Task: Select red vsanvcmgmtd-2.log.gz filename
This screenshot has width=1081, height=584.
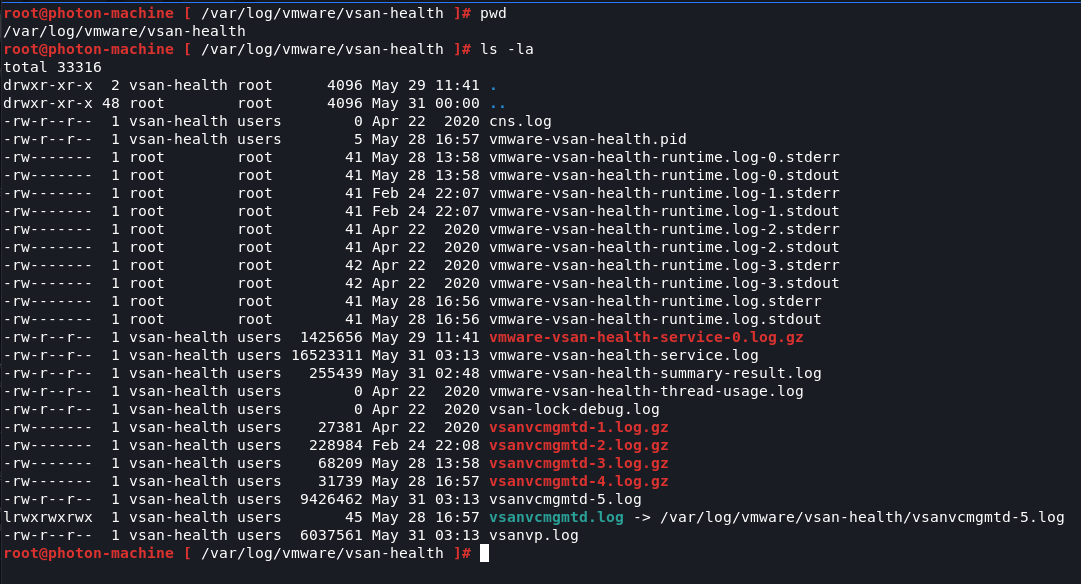Action: (578, 445)
